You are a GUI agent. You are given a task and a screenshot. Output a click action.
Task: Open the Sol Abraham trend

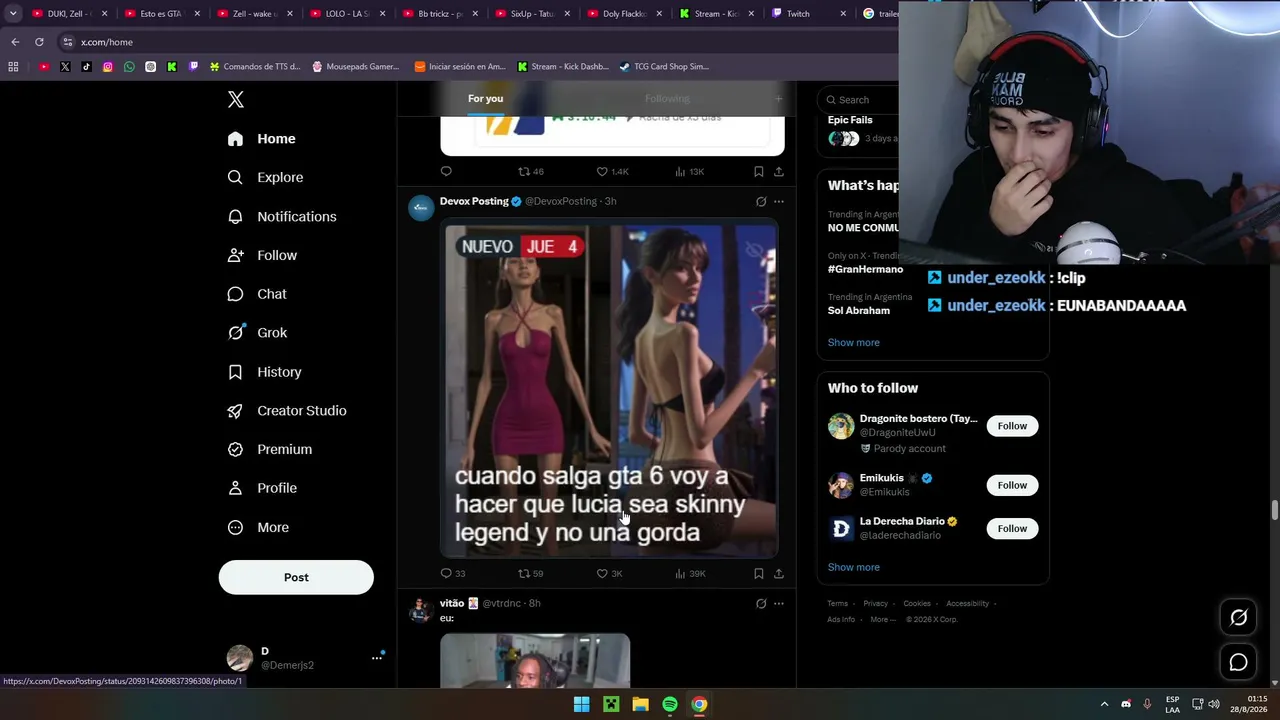pyautogui.click(x=858, y=310)
